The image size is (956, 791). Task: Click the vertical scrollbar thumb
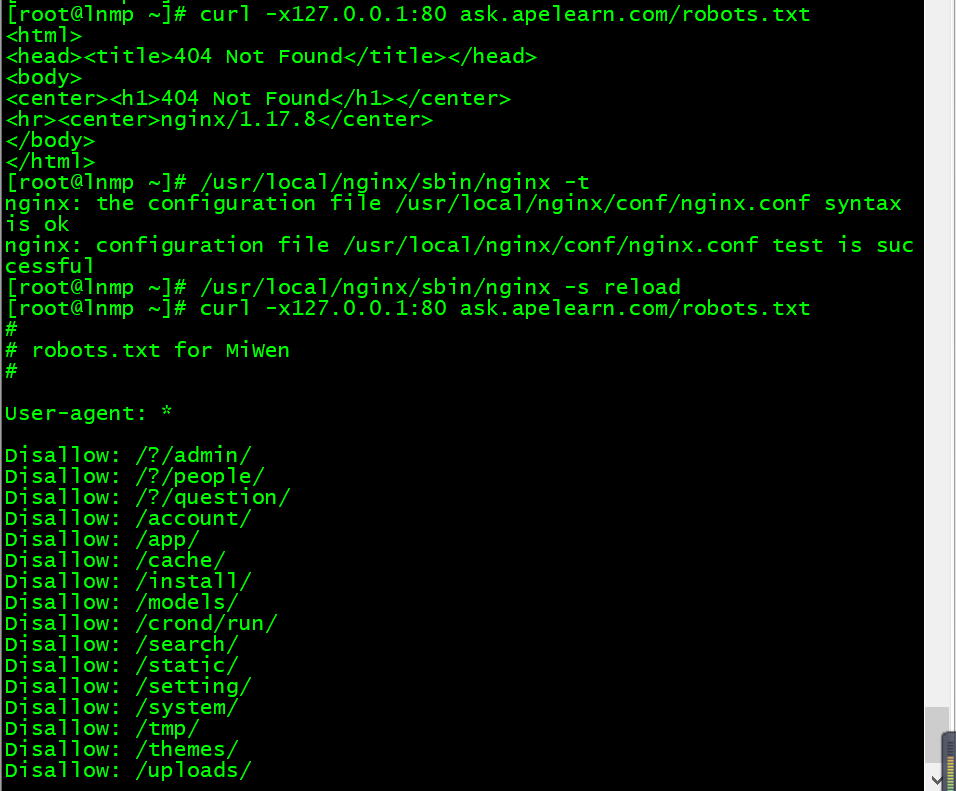[x=936, y=735]
